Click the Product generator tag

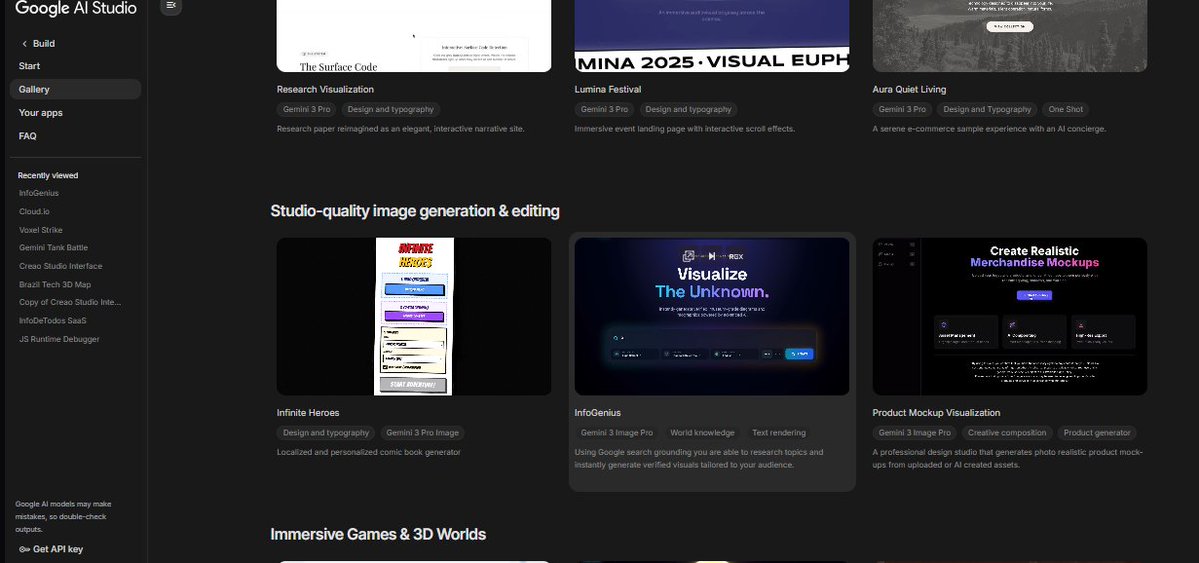[1097, 433]
